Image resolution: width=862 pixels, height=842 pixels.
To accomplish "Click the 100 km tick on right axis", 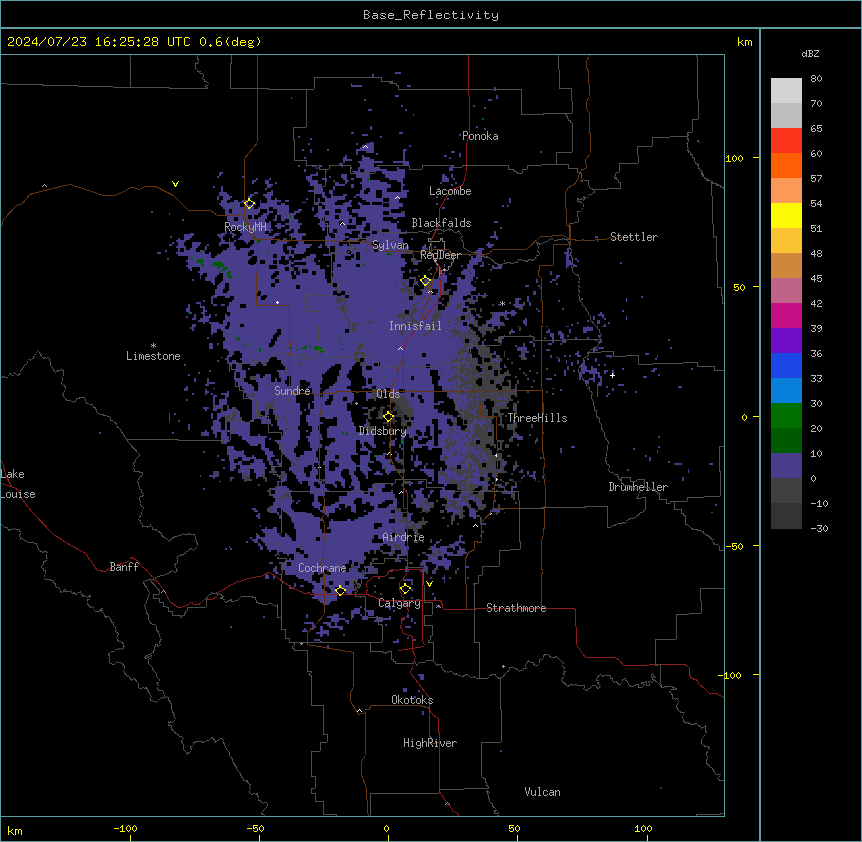I will (x=734, y=158).
